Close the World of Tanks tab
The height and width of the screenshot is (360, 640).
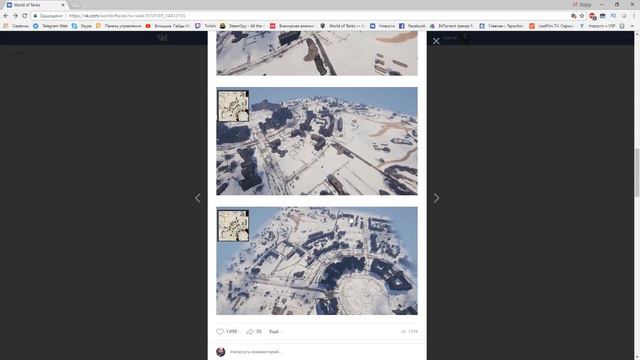tap(63, 5)
